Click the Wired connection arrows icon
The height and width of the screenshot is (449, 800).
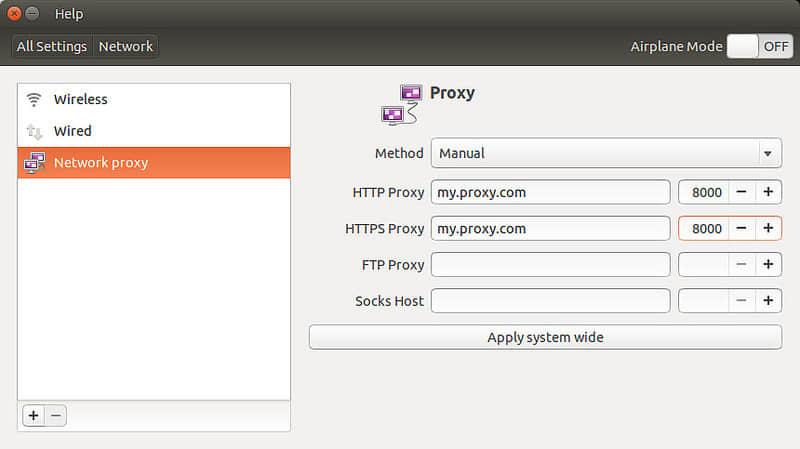coord(35,131)
